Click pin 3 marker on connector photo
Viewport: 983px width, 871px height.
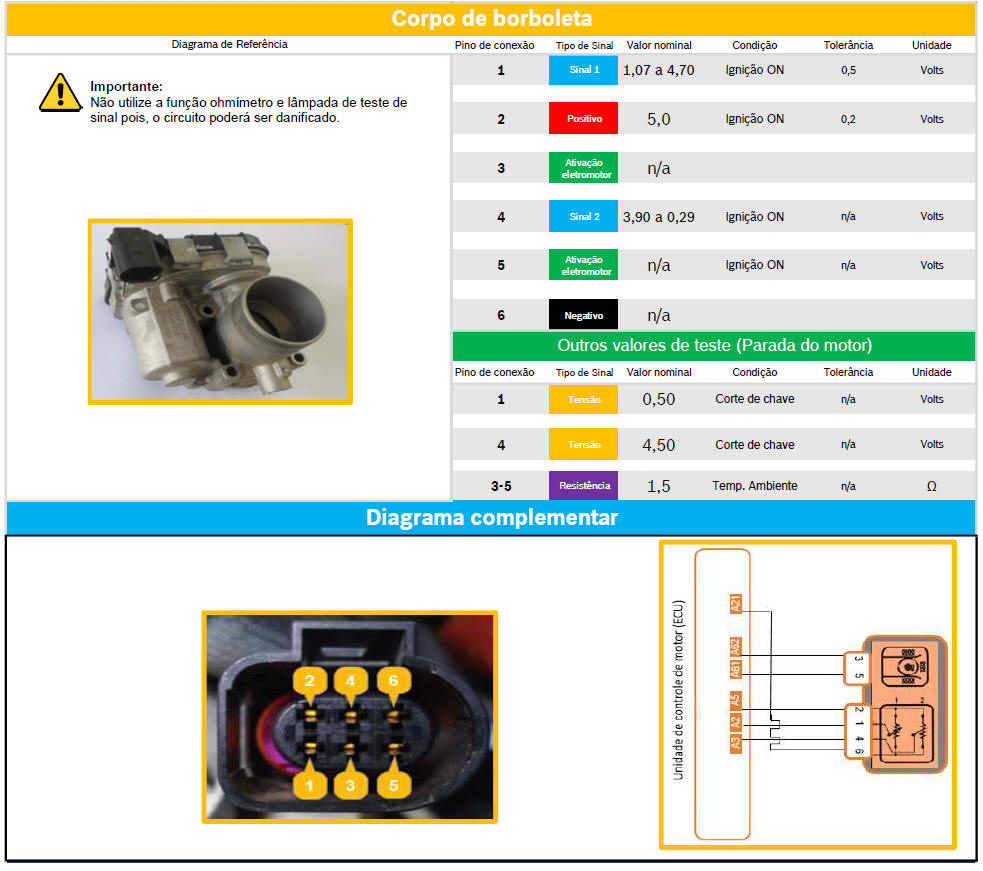(x=351, y=785)
